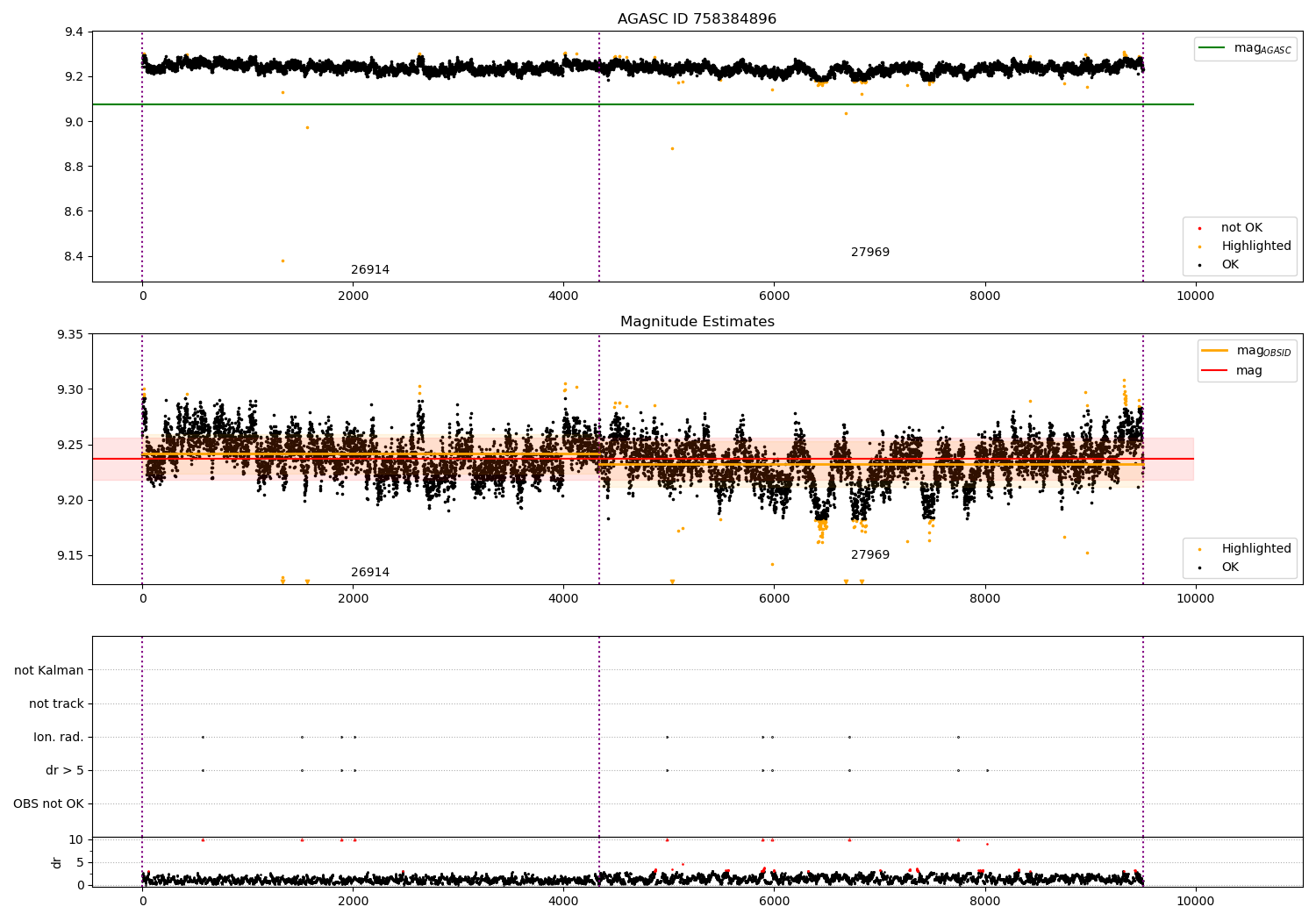
Task: Click the "Ion. rad." row label
Action: pos(59,738)
